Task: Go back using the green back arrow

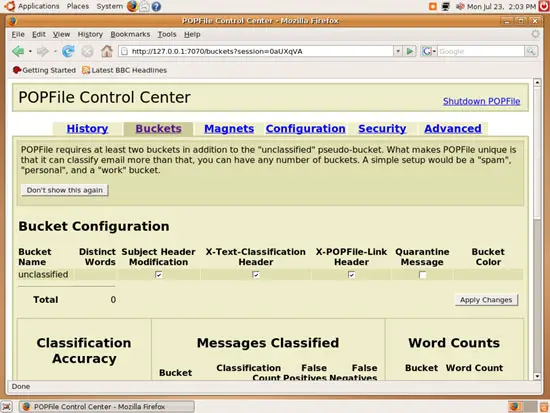Action: (18, 52)
